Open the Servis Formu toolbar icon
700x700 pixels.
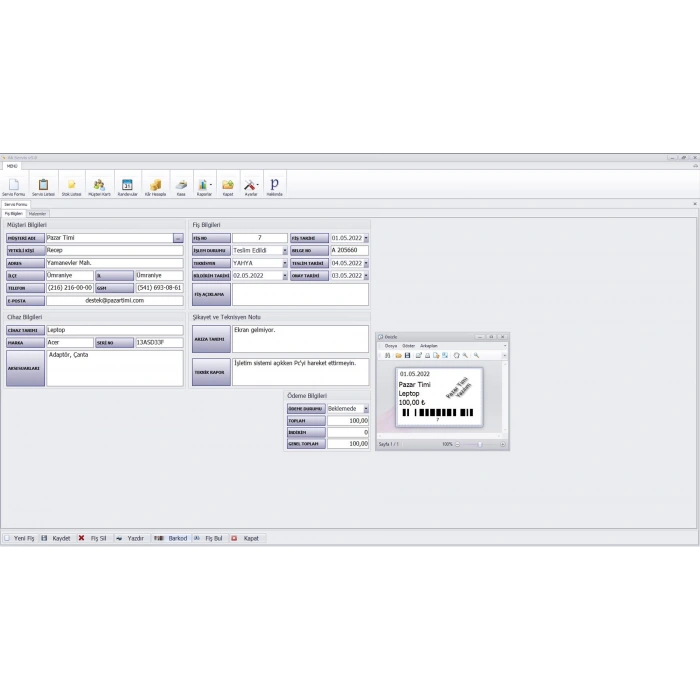[14, 185]
